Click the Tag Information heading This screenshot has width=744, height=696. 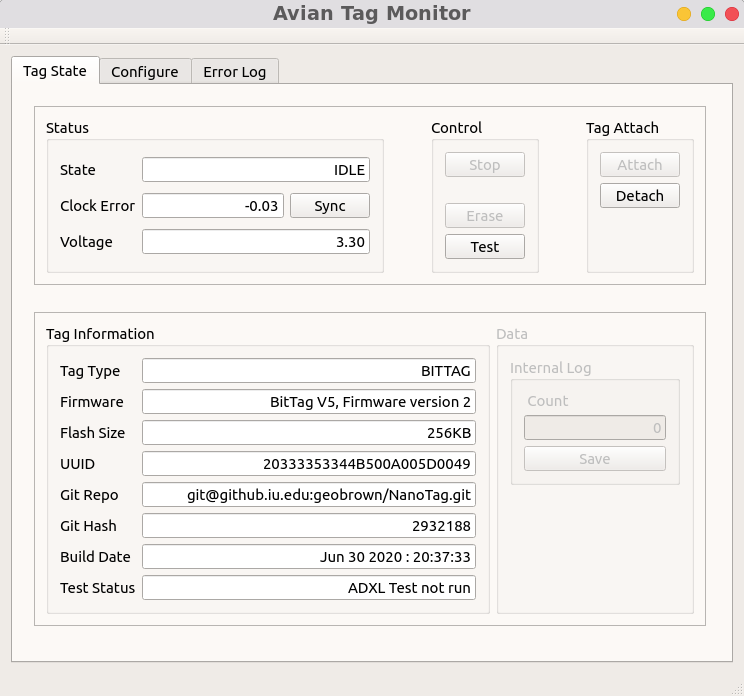point(100,334)
